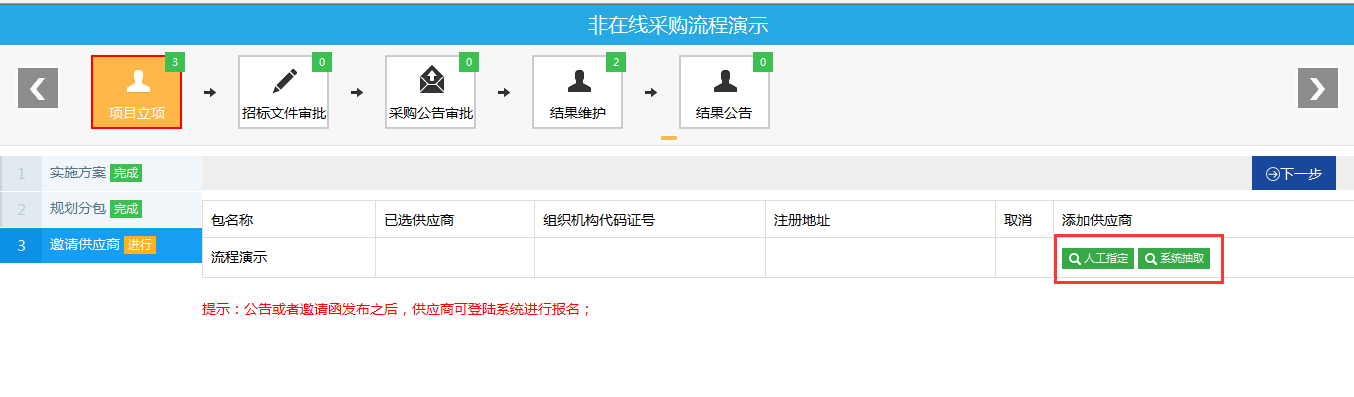This screenshot has height=397, width=1354.
Task: Open the 招标文件审批 pencil step
Action: [284, 92]
